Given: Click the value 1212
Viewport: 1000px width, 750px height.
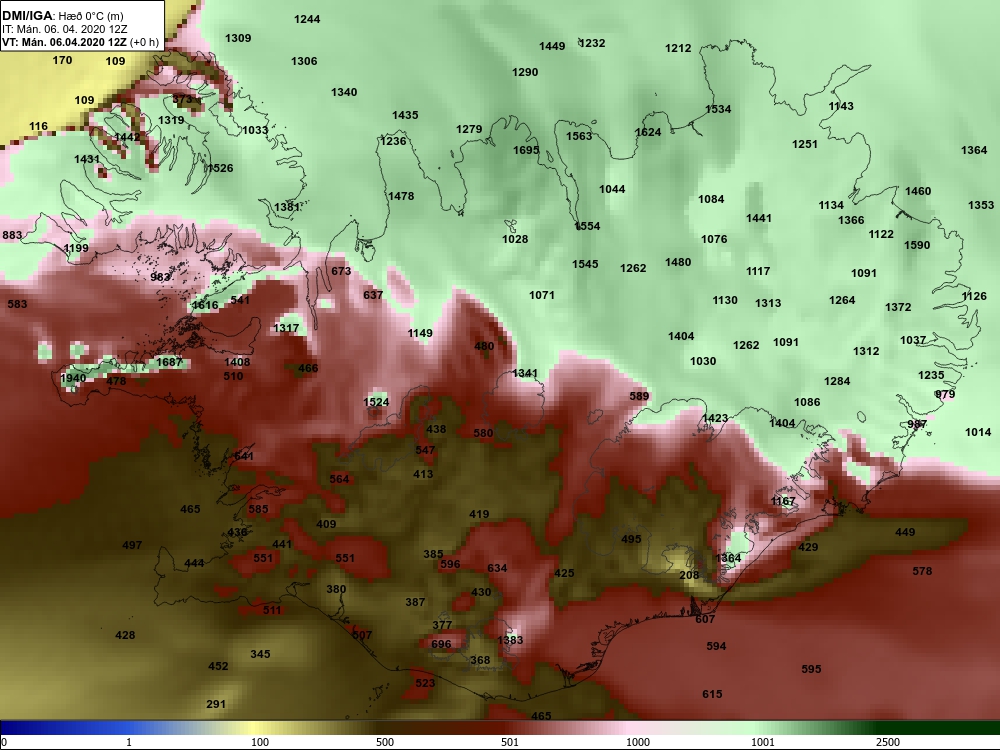Looking at the screenshot, I should pos(678,48).
